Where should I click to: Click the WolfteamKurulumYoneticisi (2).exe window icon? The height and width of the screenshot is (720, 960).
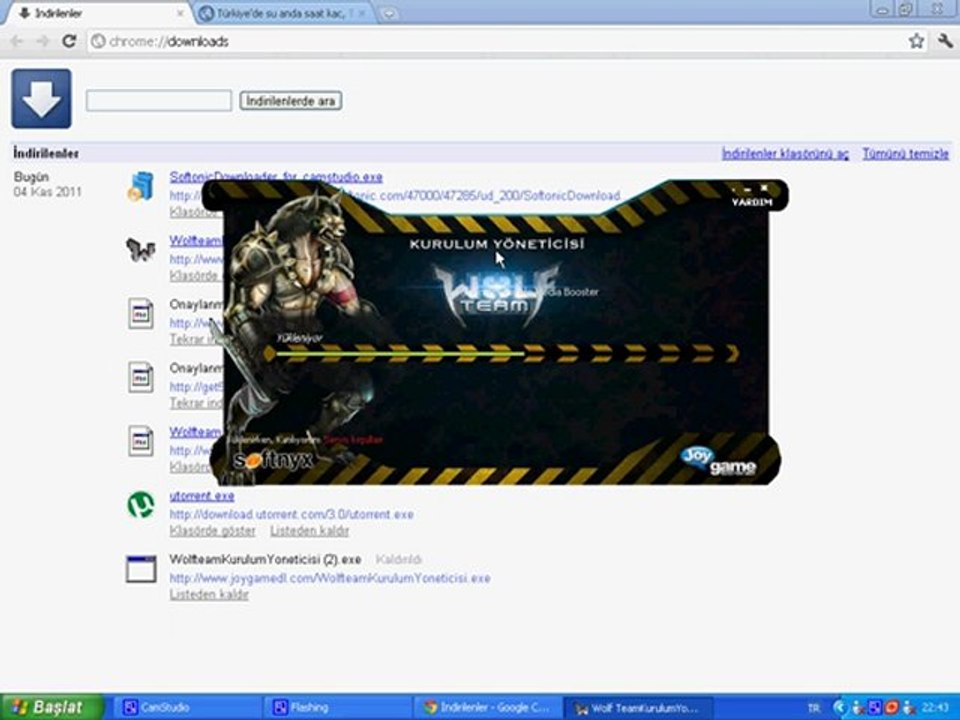point(141,569)
